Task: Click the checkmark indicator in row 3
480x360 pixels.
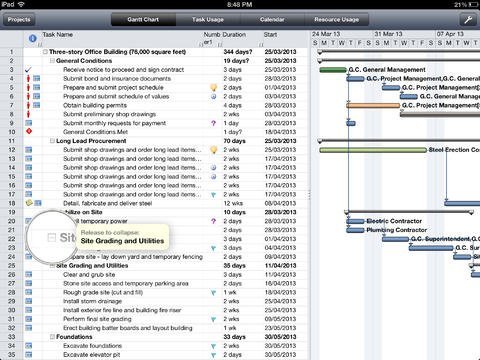Action: click(28, 70)
